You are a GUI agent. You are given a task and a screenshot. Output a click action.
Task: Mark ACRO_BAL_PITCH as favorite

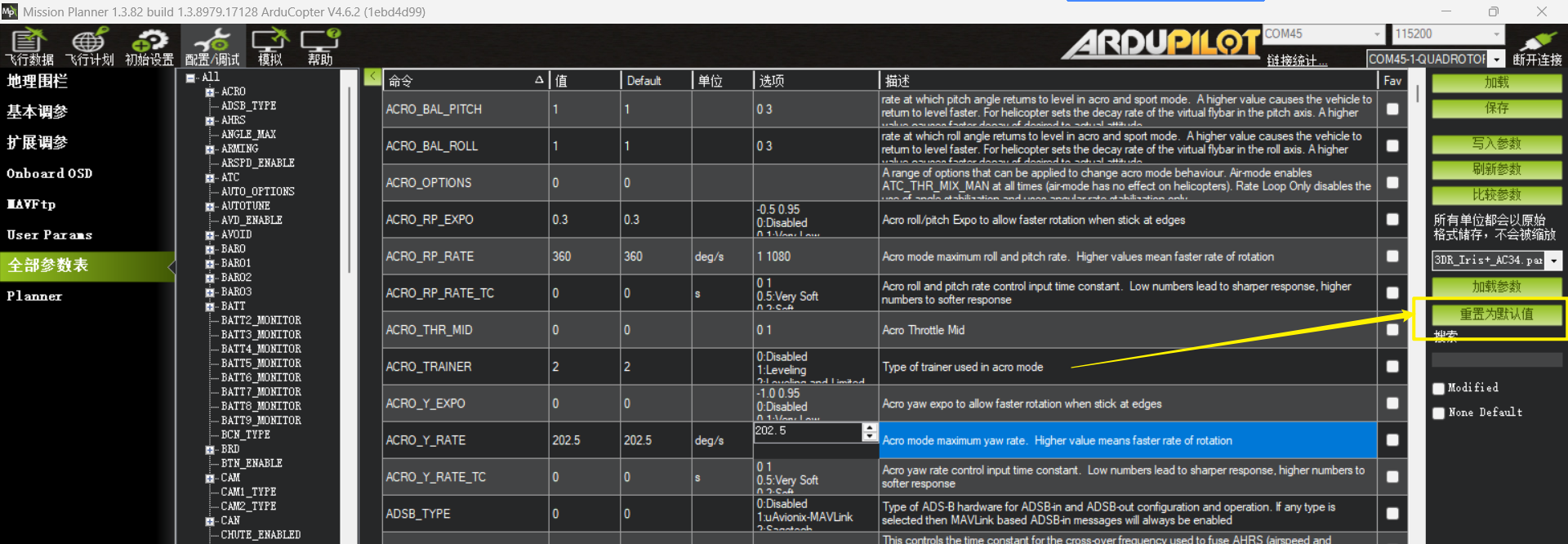point(1392,109)
